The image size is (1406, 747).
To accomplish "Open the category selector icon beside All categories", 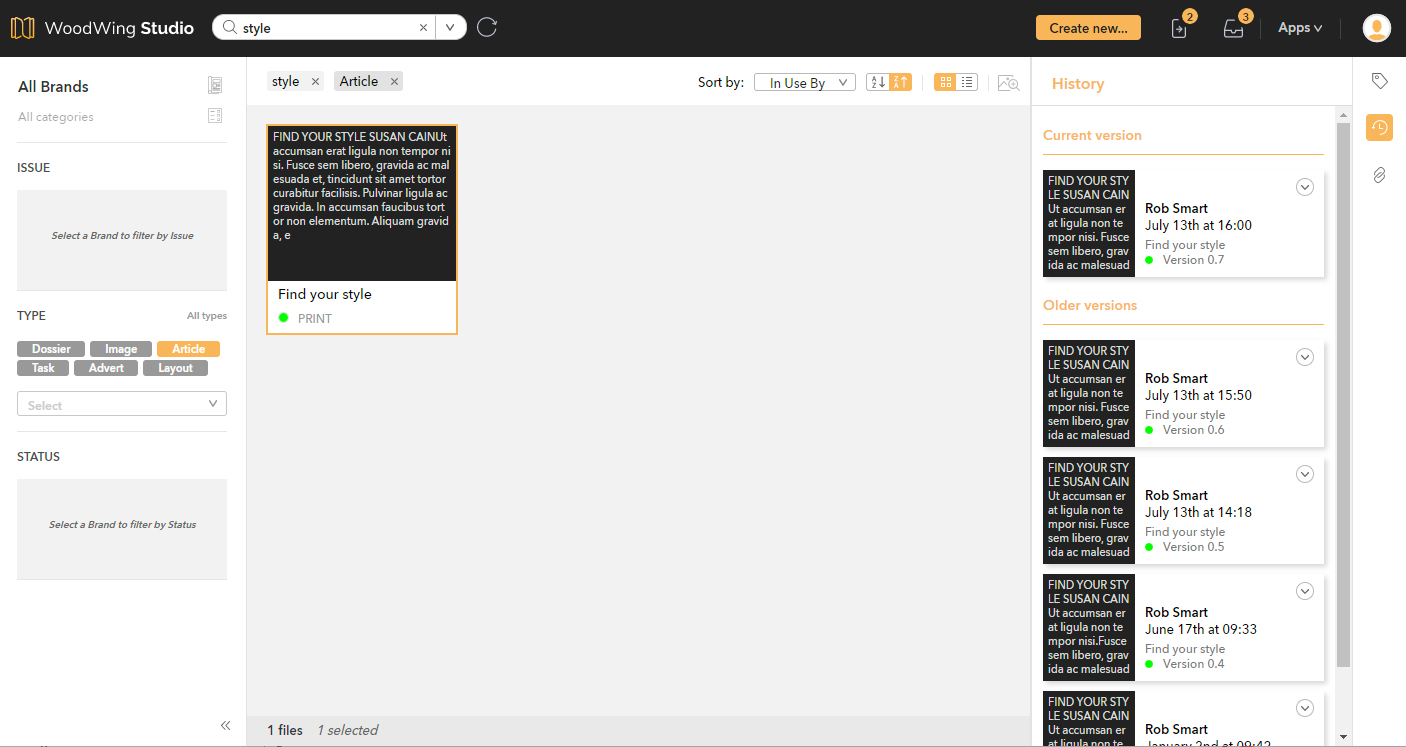I will [x=215, y=116].
